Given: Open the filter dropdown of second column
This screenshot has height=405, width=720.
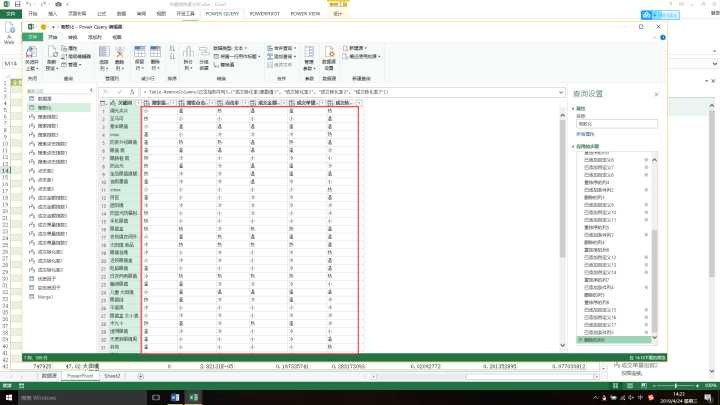Looking at the screenshot, I should point(173,103).
